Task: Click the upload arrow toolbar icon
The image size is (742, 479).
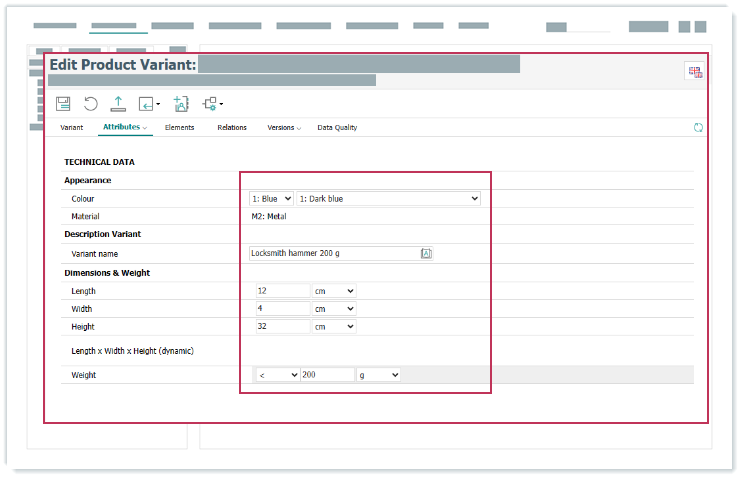Action: pyautogui.click(x=118, y=103)
